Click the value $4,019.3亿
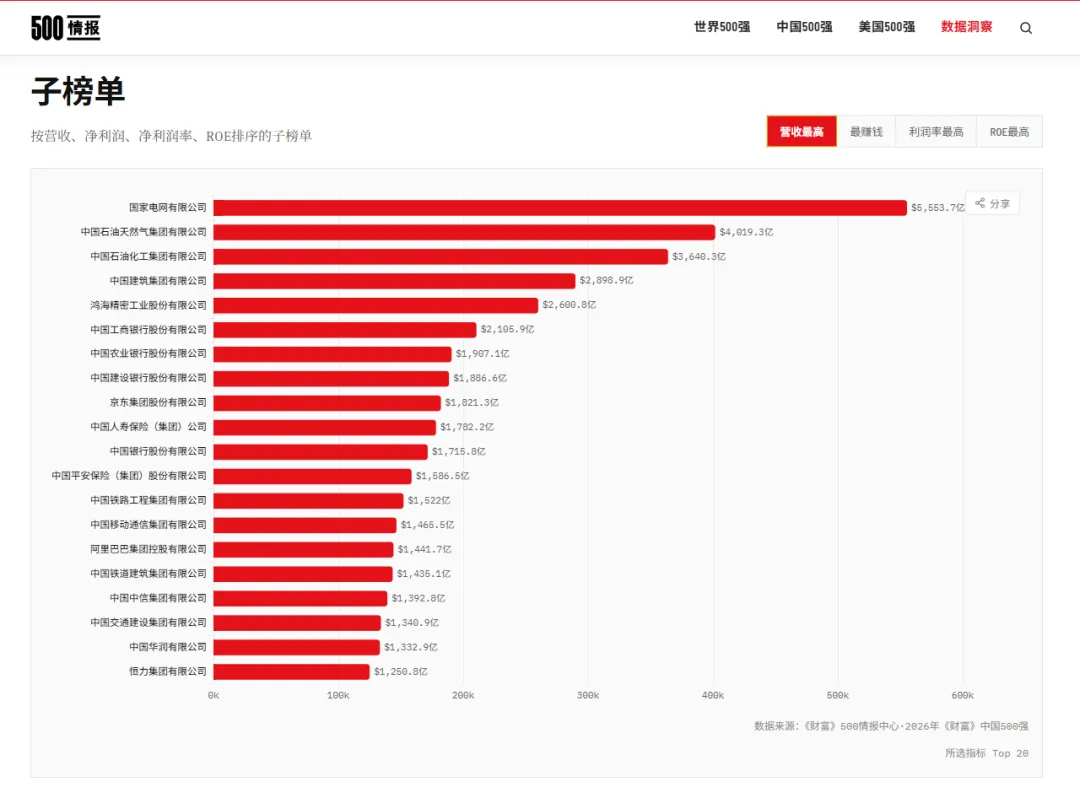 pos(746,232)
